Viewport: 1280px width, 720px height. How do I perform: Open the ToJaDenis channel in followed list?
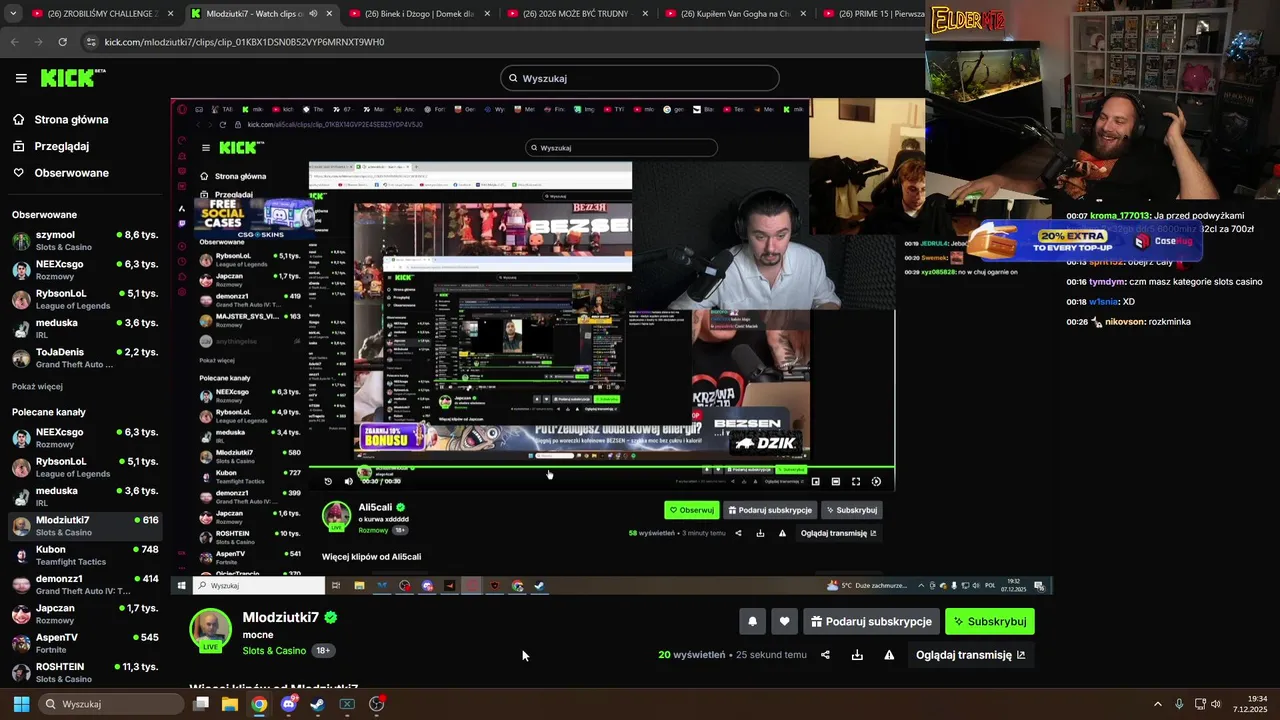pos(85,358)
